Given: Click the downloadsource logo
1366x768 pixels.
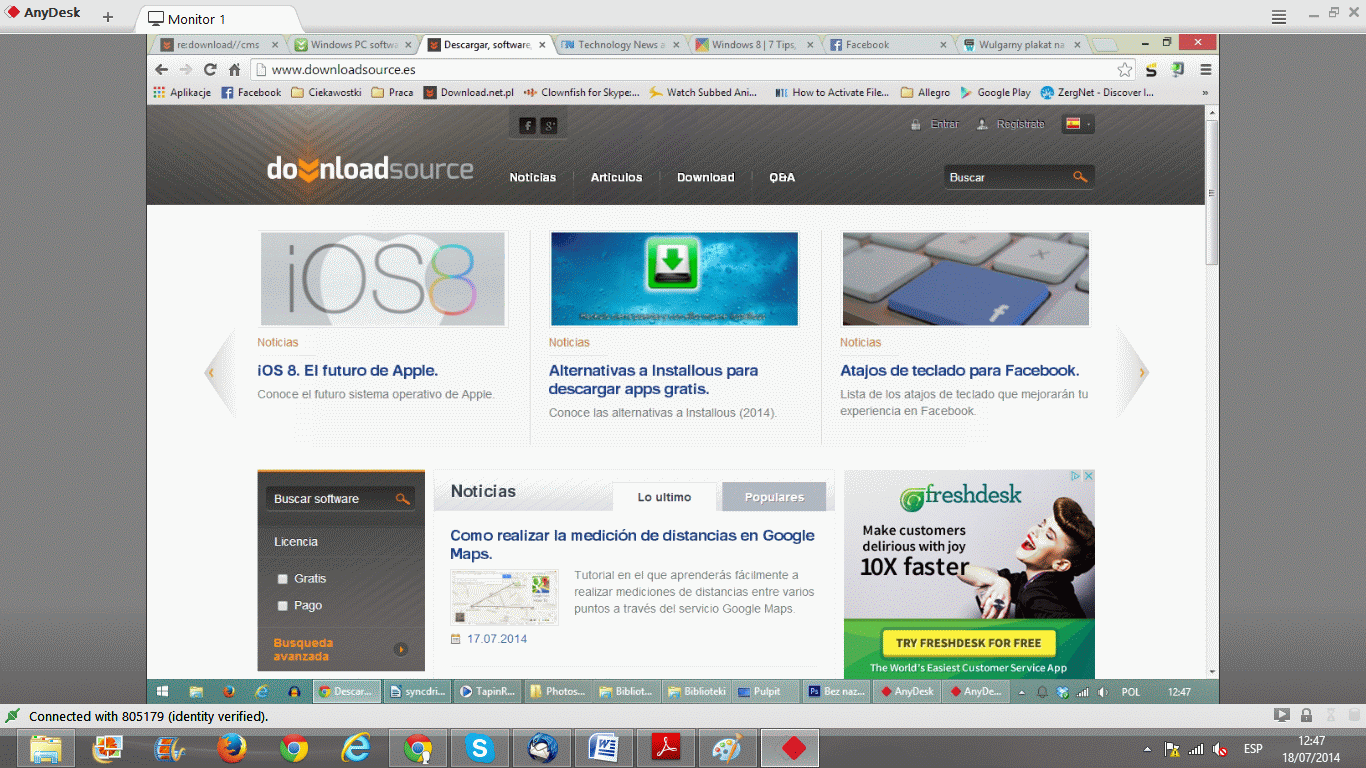Looking at the screenshot, I should 370,168.
